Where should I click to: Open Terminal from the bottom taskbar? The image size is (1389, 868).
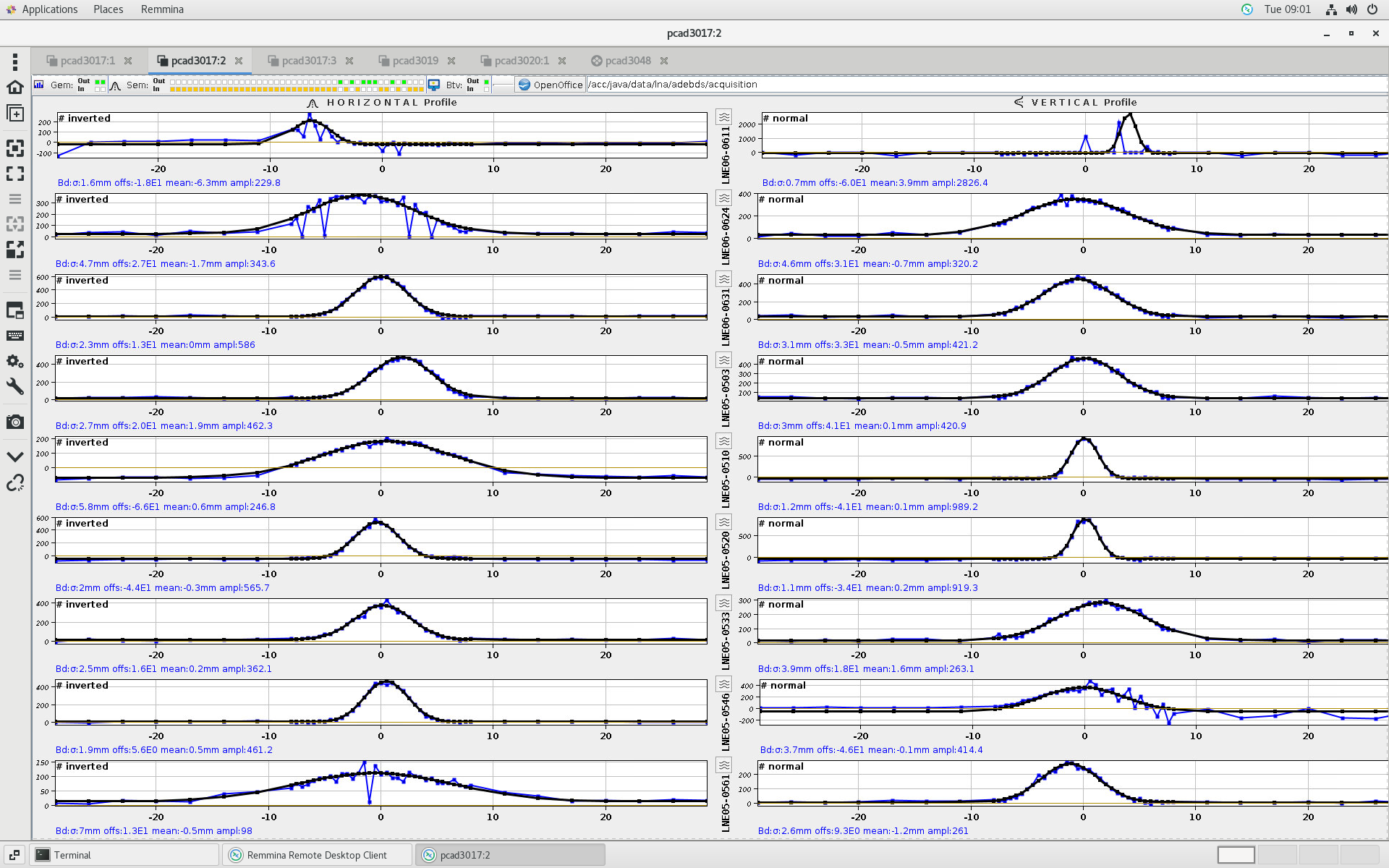pyautogui.click(x=72, y=855)
